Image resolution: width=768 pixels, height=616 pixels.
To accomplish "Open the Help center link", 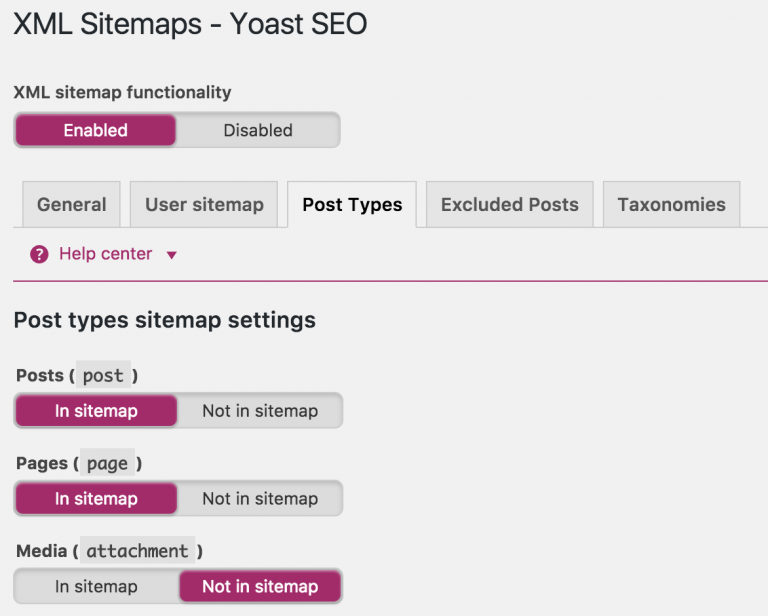I will pos(105,254).
